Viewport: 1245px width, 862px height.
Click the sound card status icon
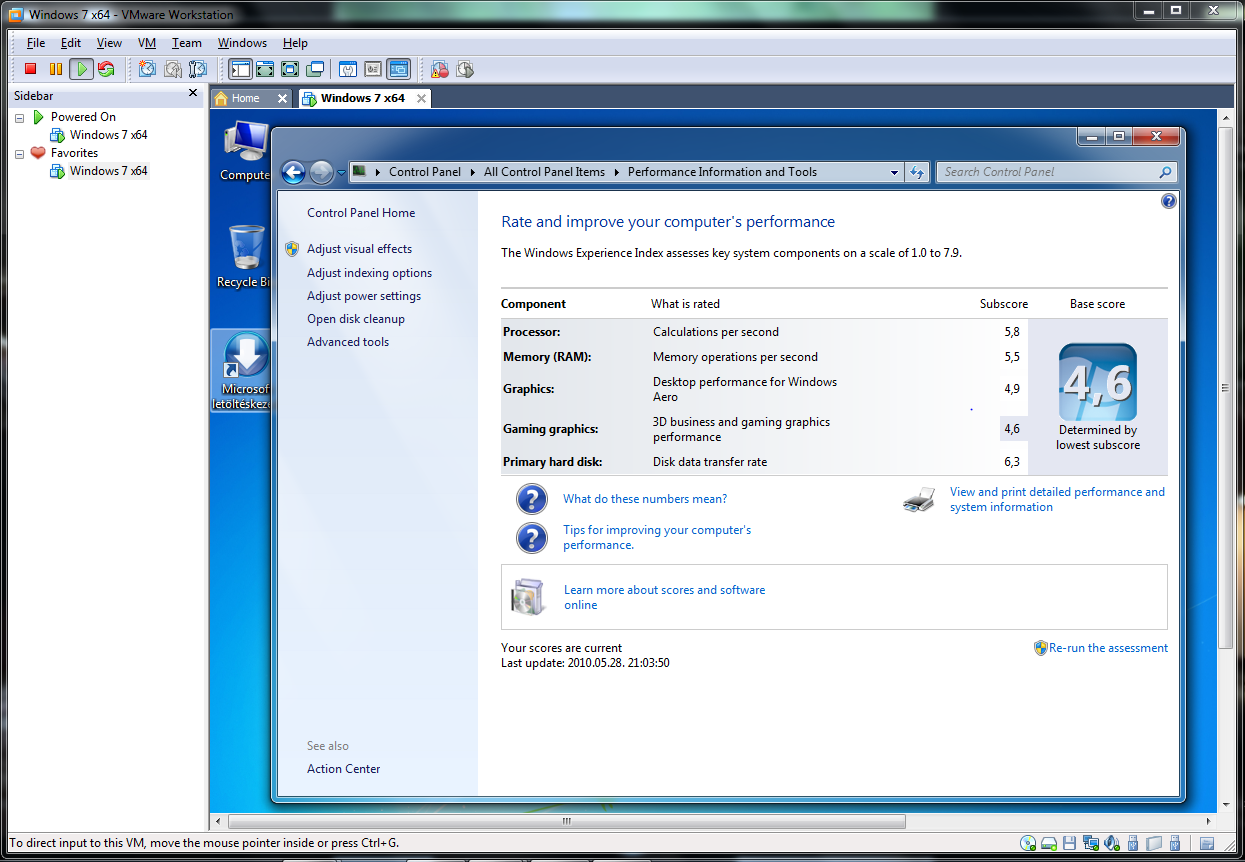1112,843
